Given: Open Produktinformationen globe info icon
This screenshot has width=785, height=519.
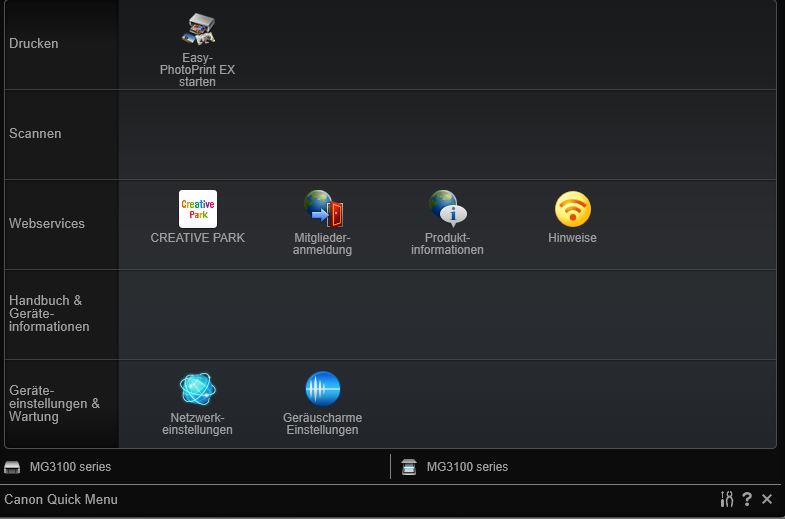Looking at the screenshot, I should pyautogui.click(x=448, y=209).
